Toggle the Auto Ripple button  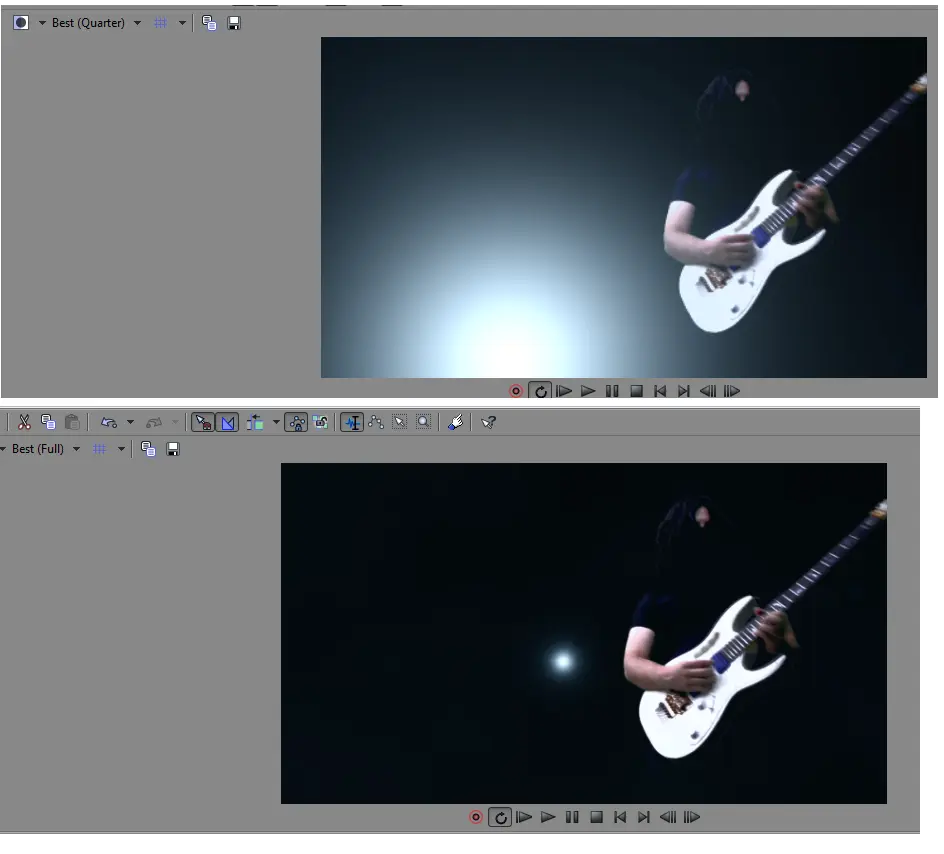coord(255,422)
